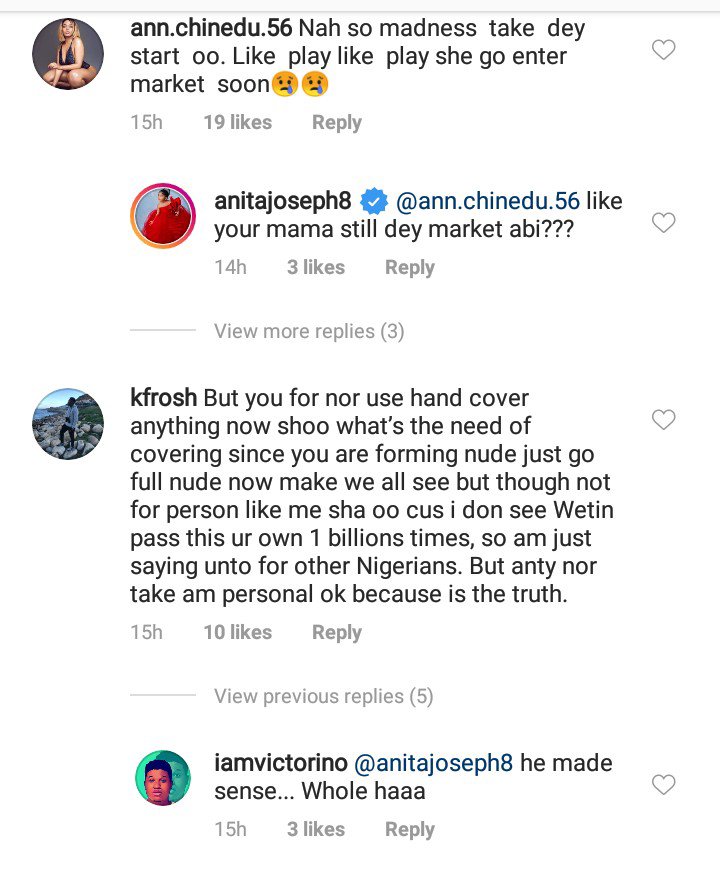
Task: Reply to iamvictorino's comment
Action: point(409,830)
